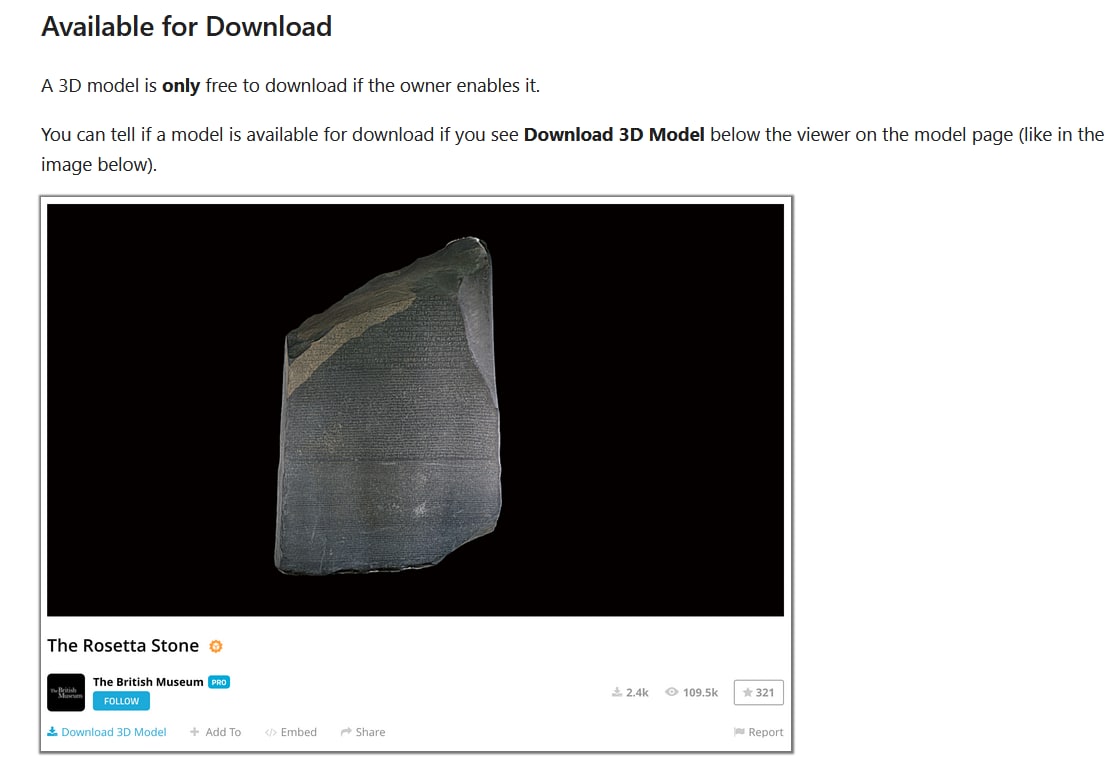
Task: Like the model with the 321 star button
Action: pos(758,692)
